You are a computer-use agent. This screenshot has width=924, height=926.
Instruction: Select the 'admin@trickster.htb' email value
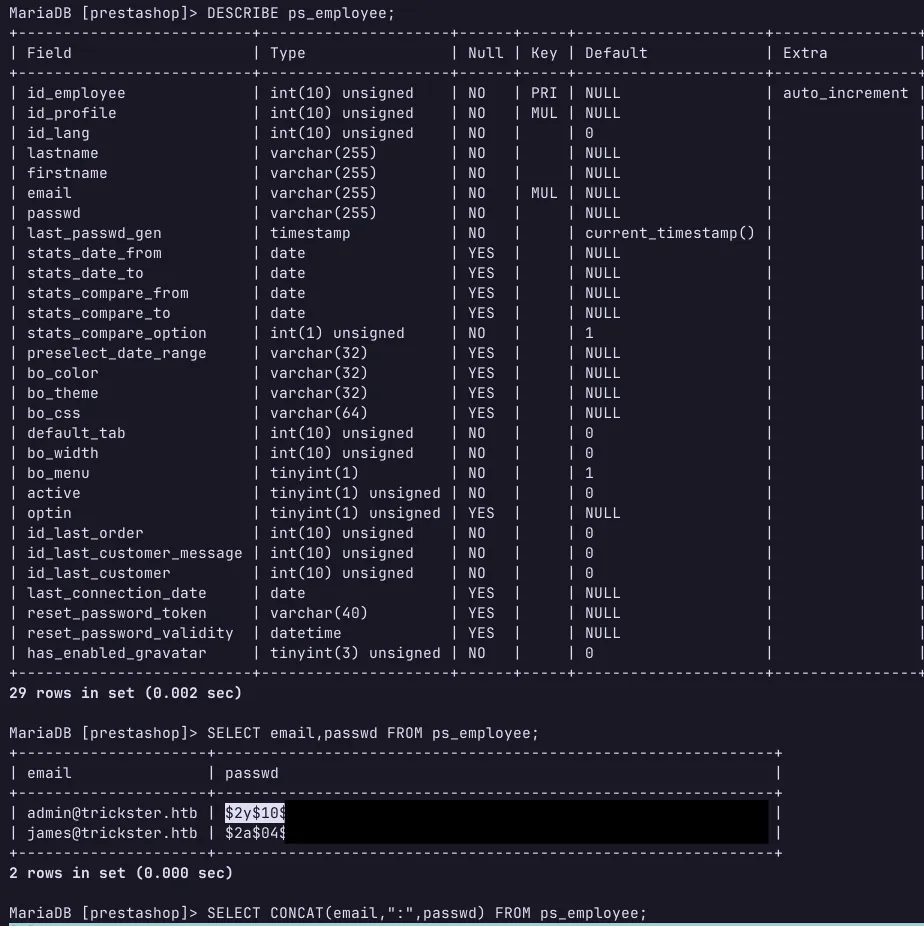point(112,814)
